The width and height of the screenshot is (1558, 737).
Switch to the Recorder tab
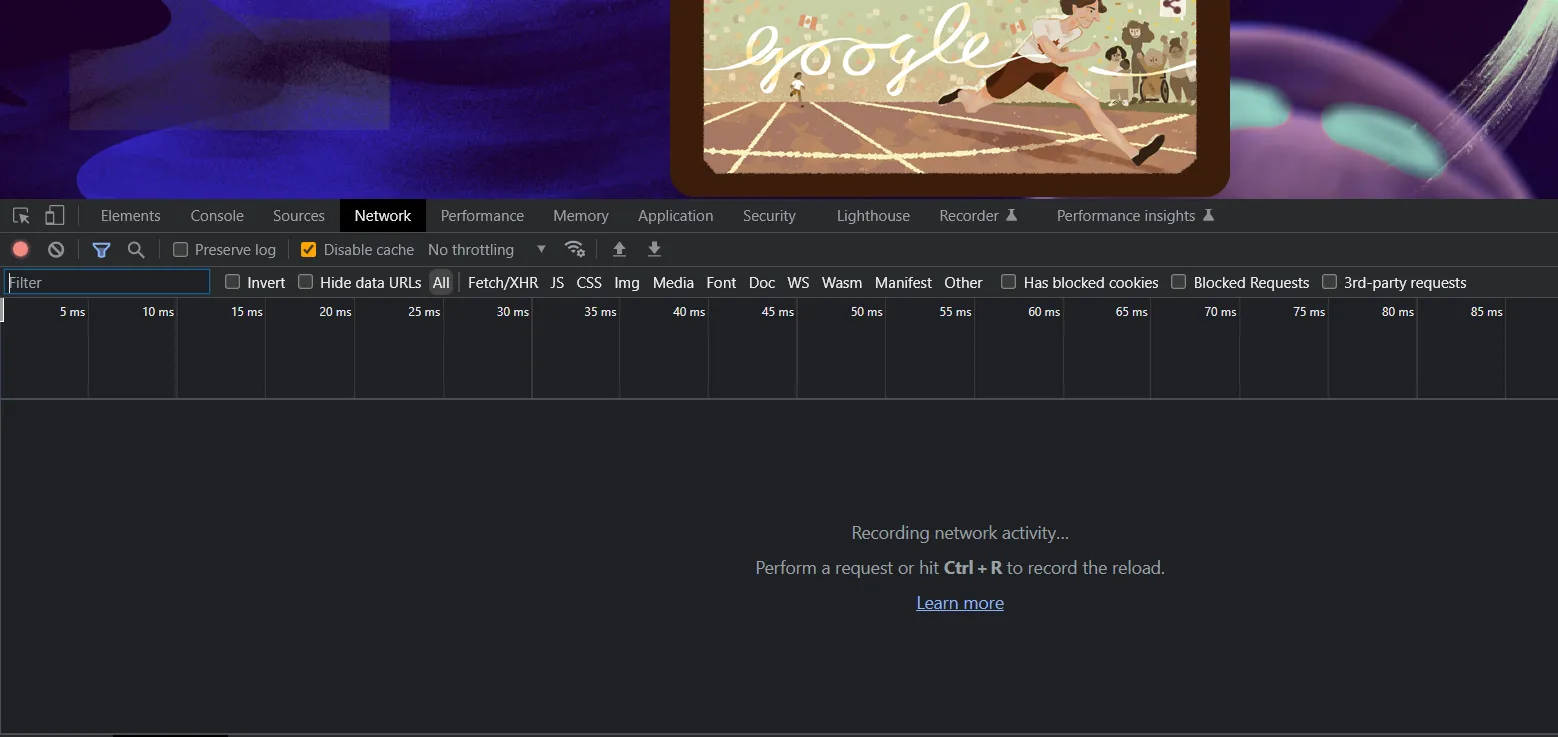point(978,216)
